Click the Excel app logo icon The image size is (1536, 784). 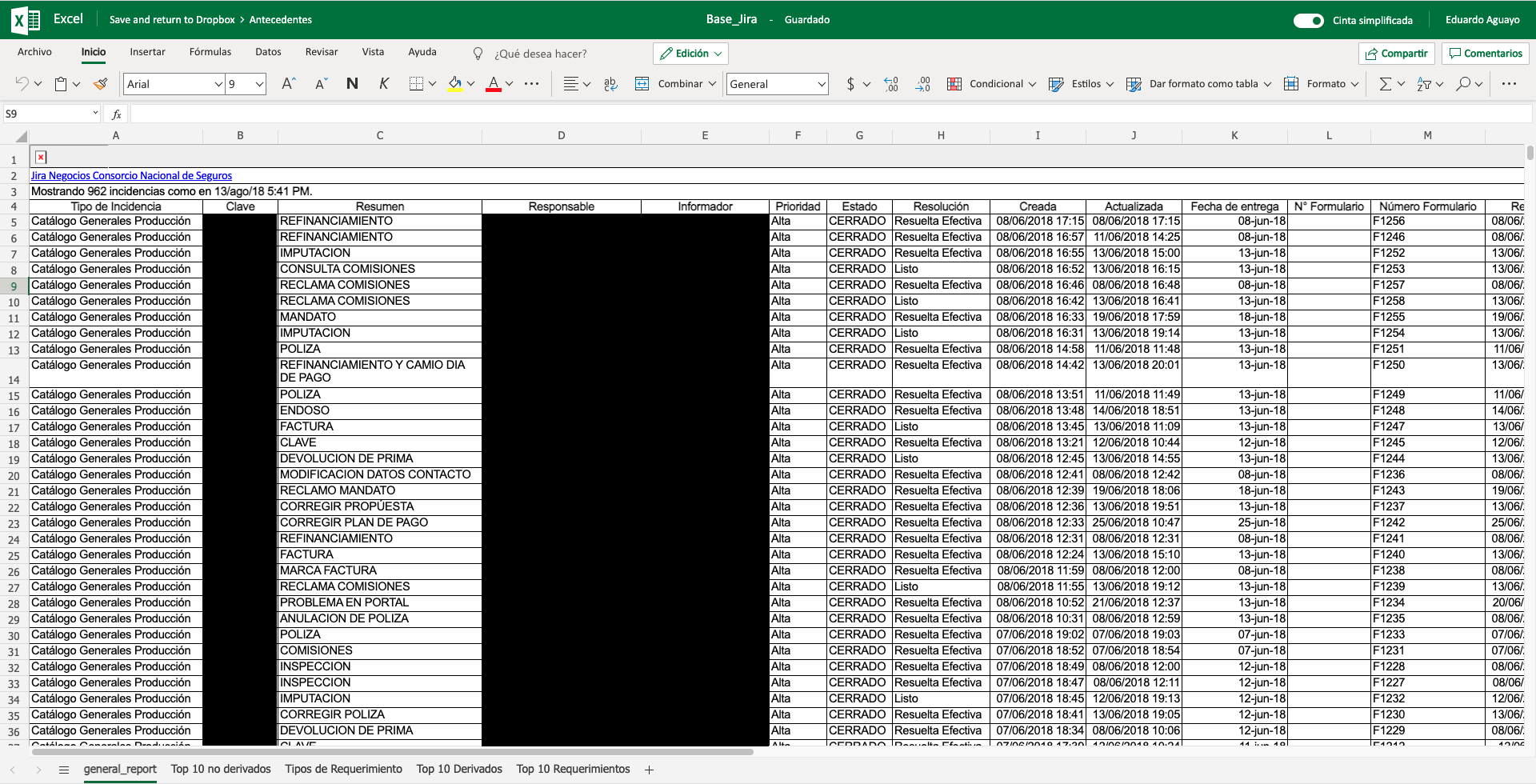[26, 20]
